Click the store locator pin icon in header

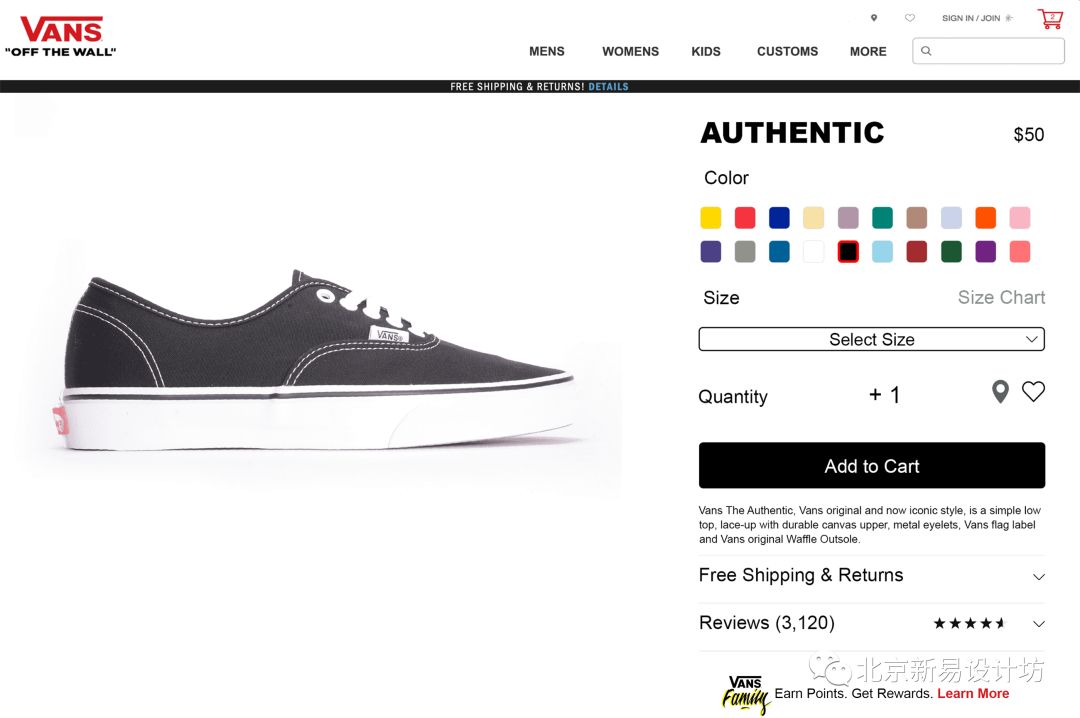point(874,17)
